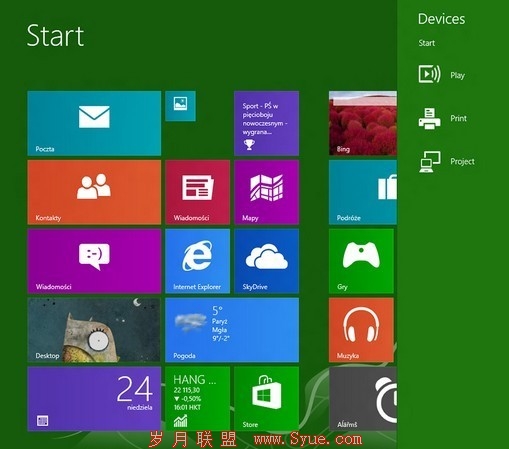Open the purple Wiadomości messaging tile

pyautogui.click(x=94, y=261)
